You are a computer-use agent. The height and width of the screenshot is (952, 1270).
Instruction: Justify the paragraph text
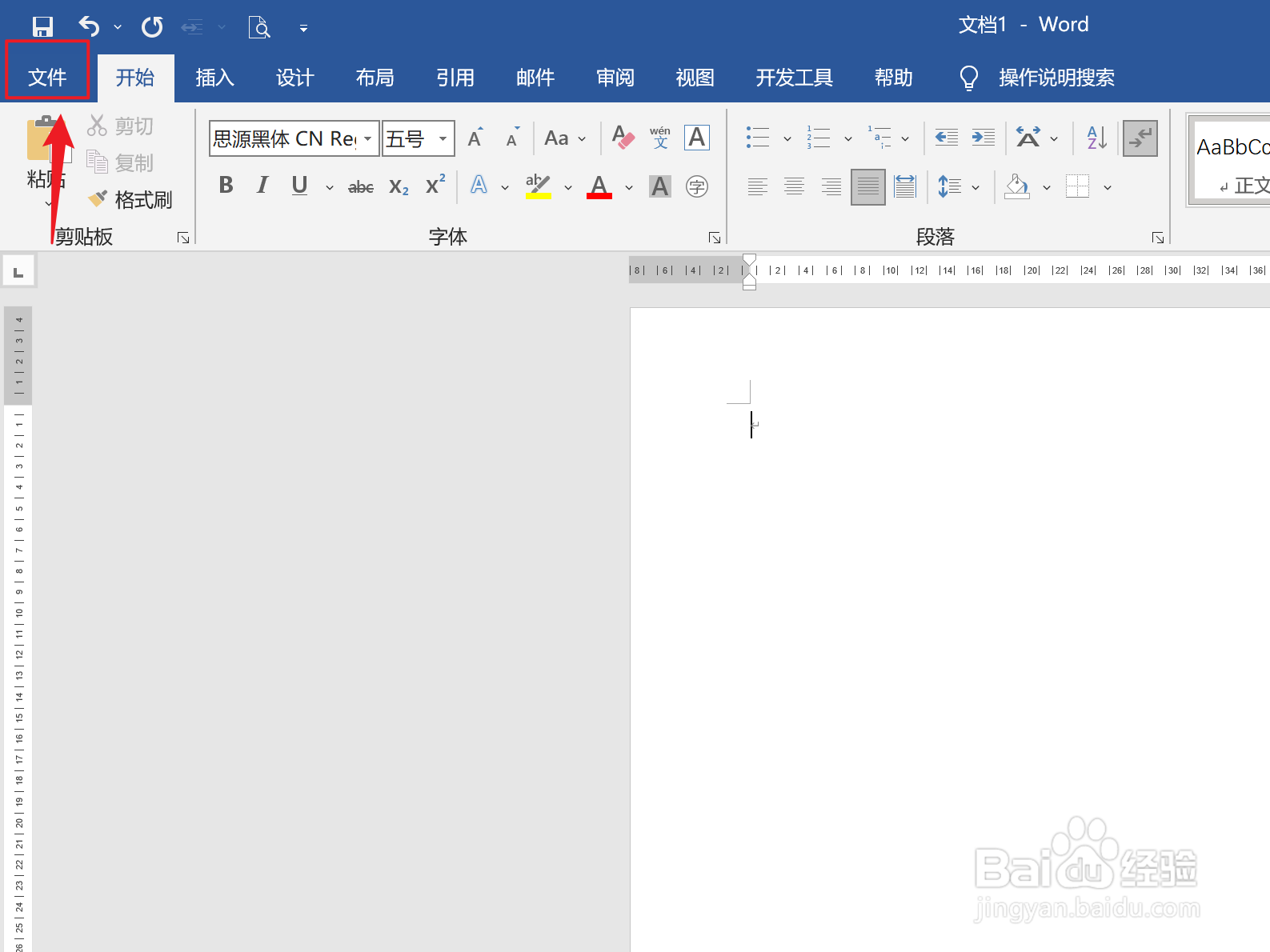[868, 187]
